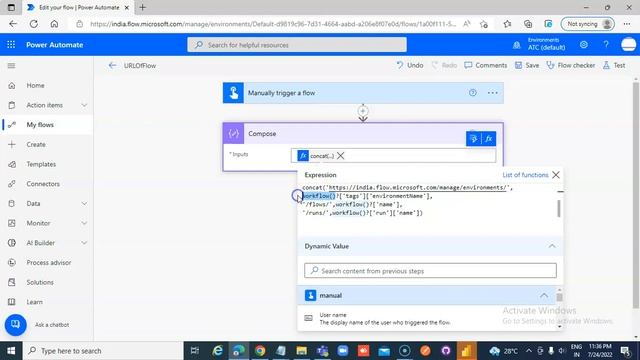Open the trigger card ellipsis menu
The width and height of the screenshot is (640, 360).
[493, 93]
